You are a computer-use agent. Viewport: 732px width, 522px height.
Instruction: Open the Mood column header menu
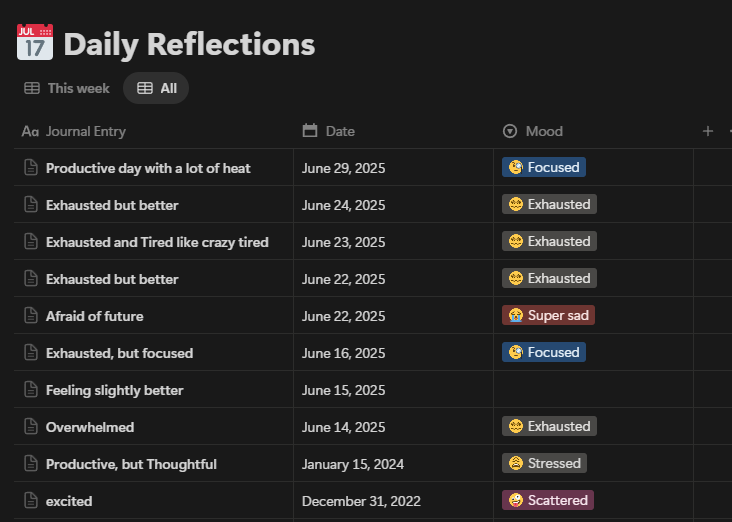[544, 131]
